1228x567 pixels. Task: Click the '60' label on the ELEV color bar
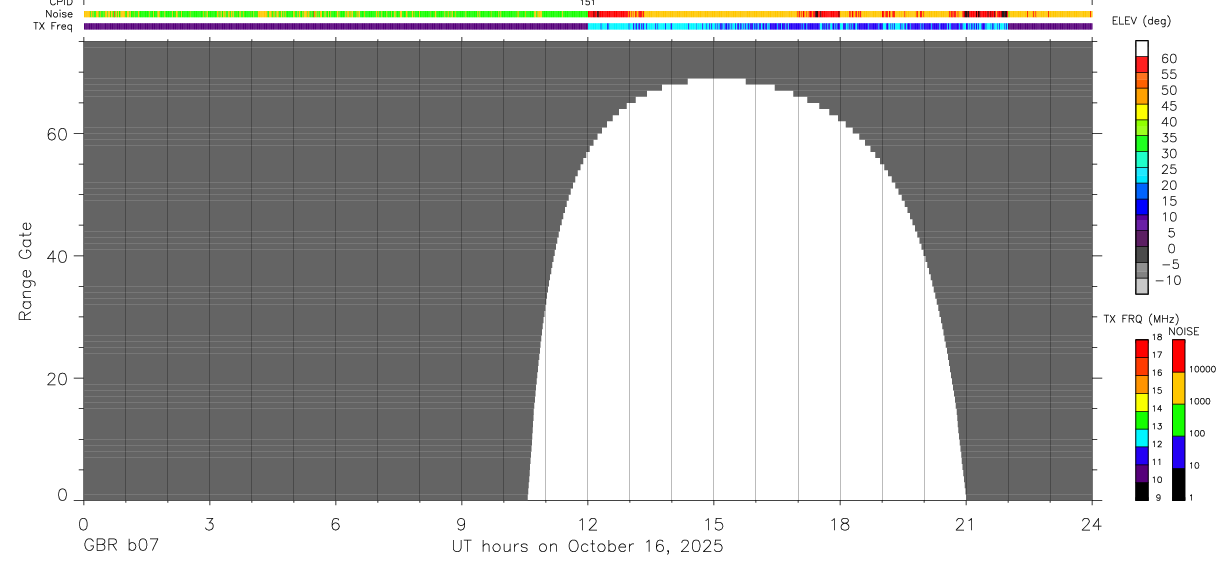1169,58
